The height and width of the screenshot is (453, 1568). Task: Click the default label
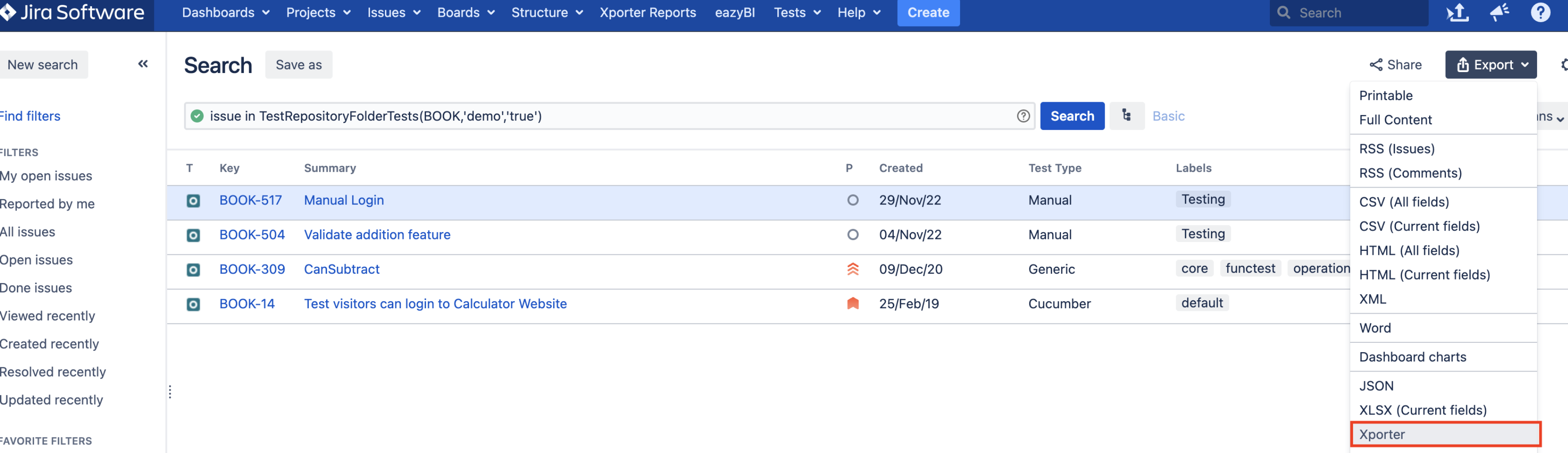coord(1202,303)
